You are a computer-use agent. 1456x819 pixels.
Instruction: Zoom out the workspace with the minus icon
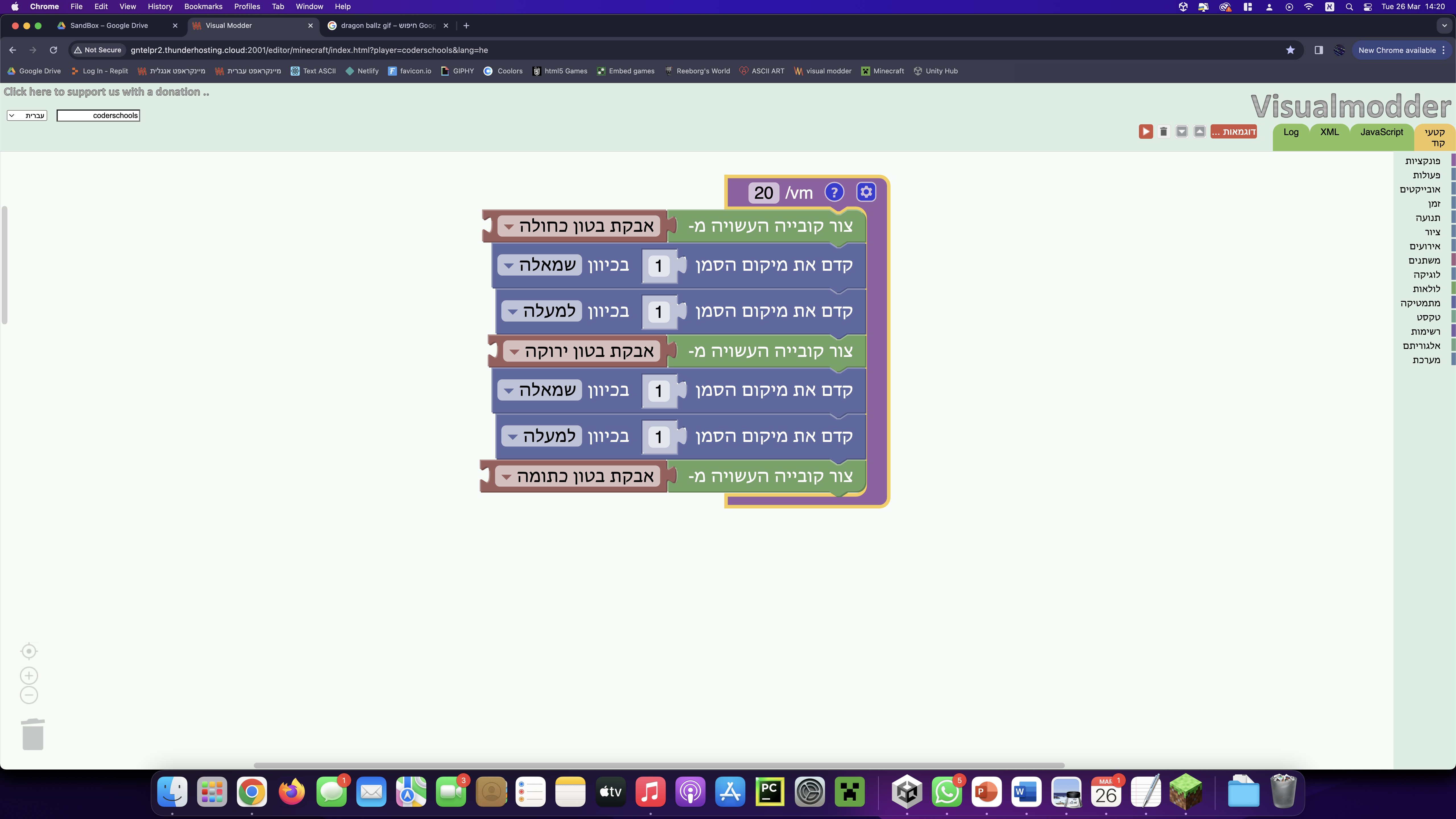coord(29,695)
